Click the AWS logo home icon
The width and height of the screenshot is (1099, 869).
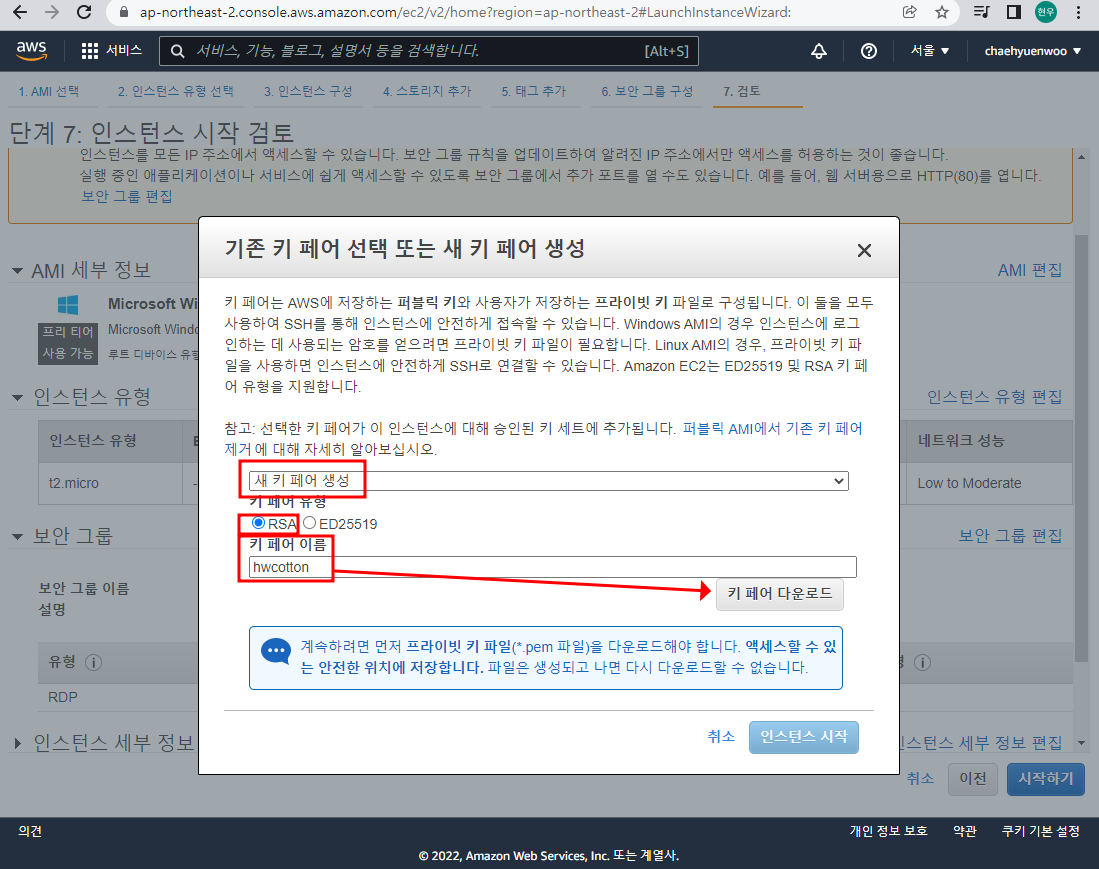[32, 50]
